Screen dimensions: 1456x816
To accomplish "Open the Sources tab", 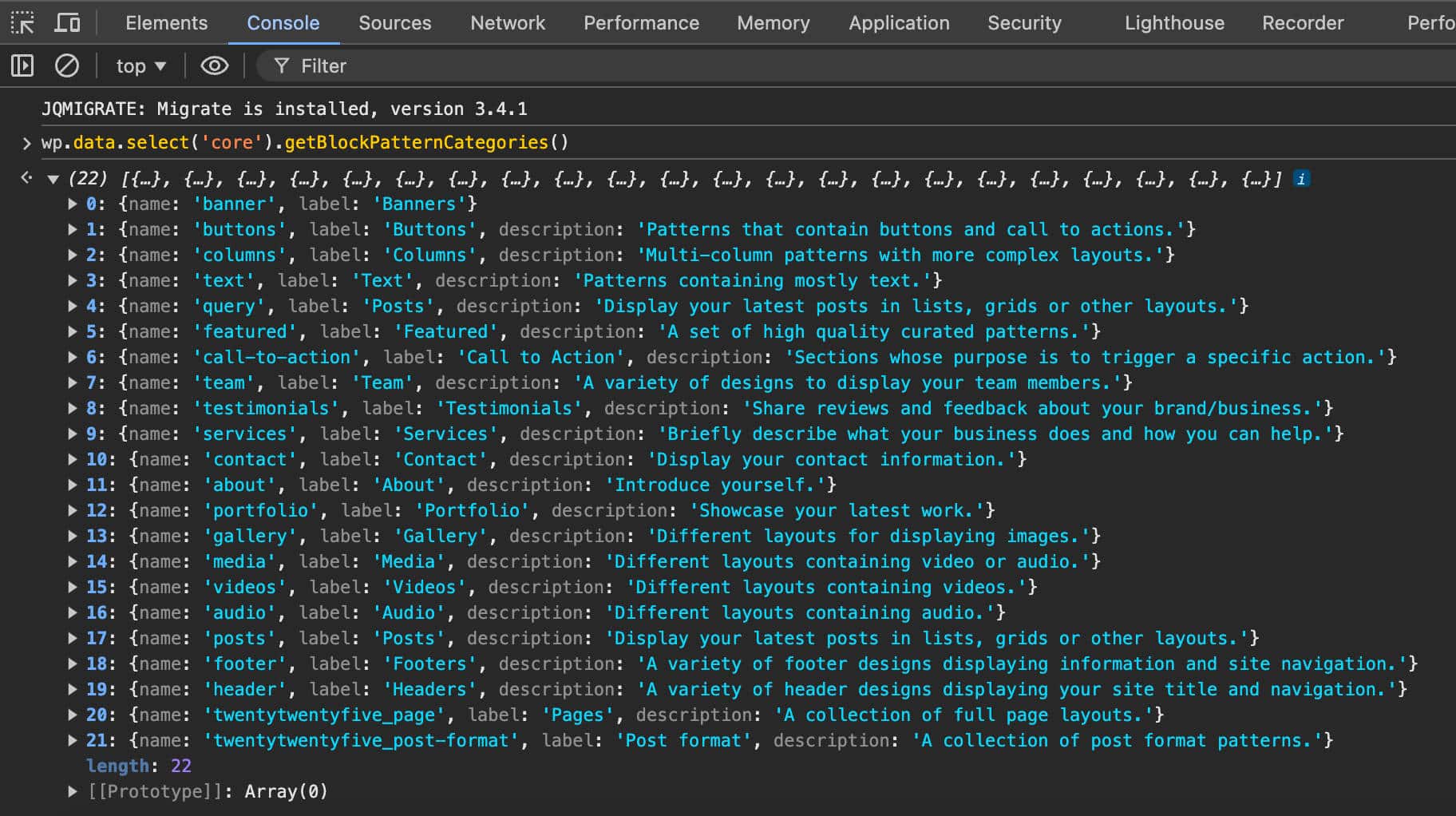I will [x=394, y=23].
